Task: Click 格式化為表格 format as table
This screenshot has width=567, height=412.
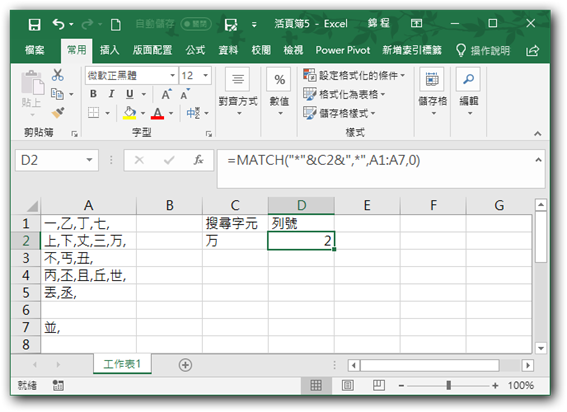Action: 344,94
